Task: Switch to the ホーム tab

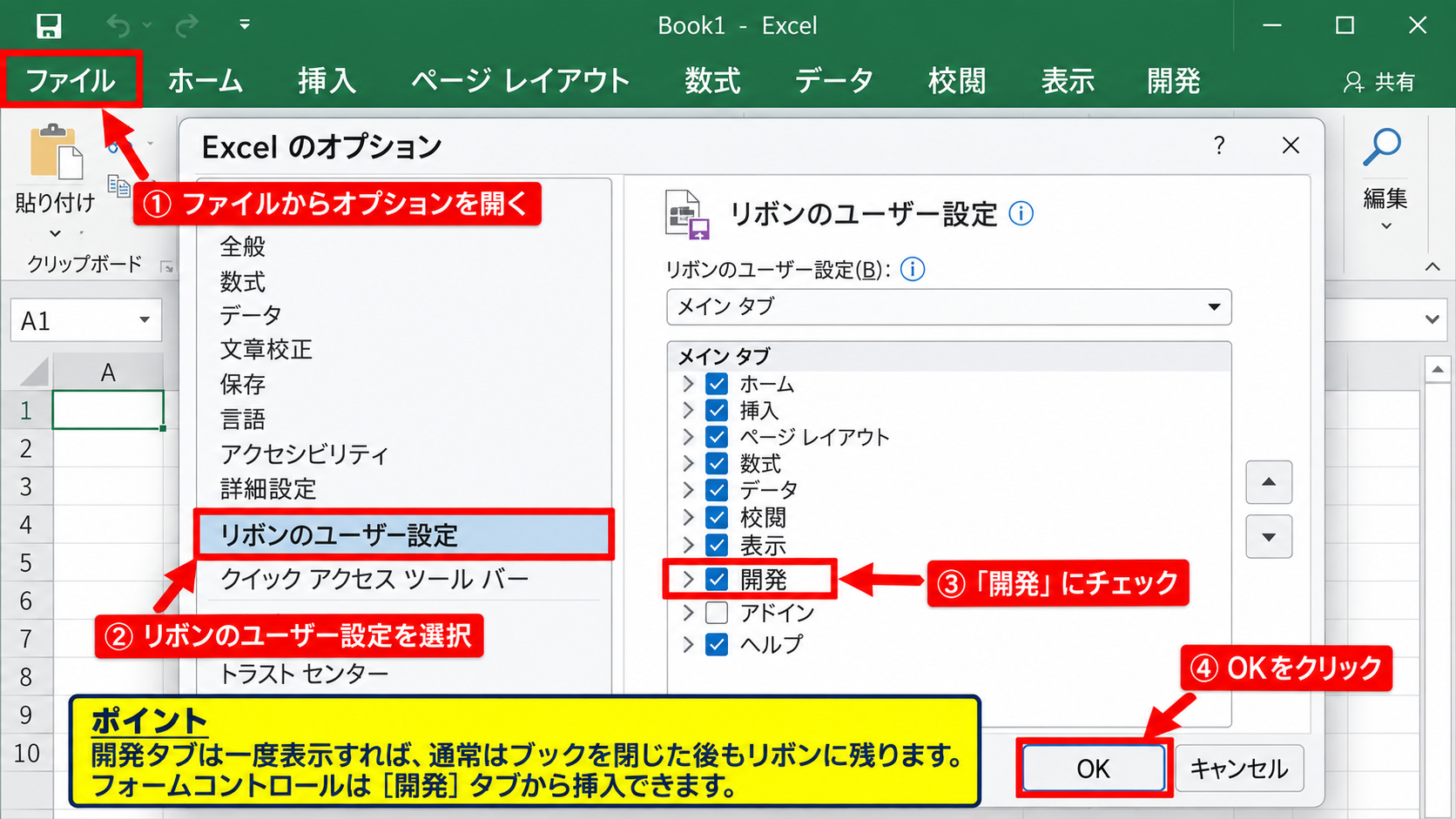Action: click(x=206, y=81)
